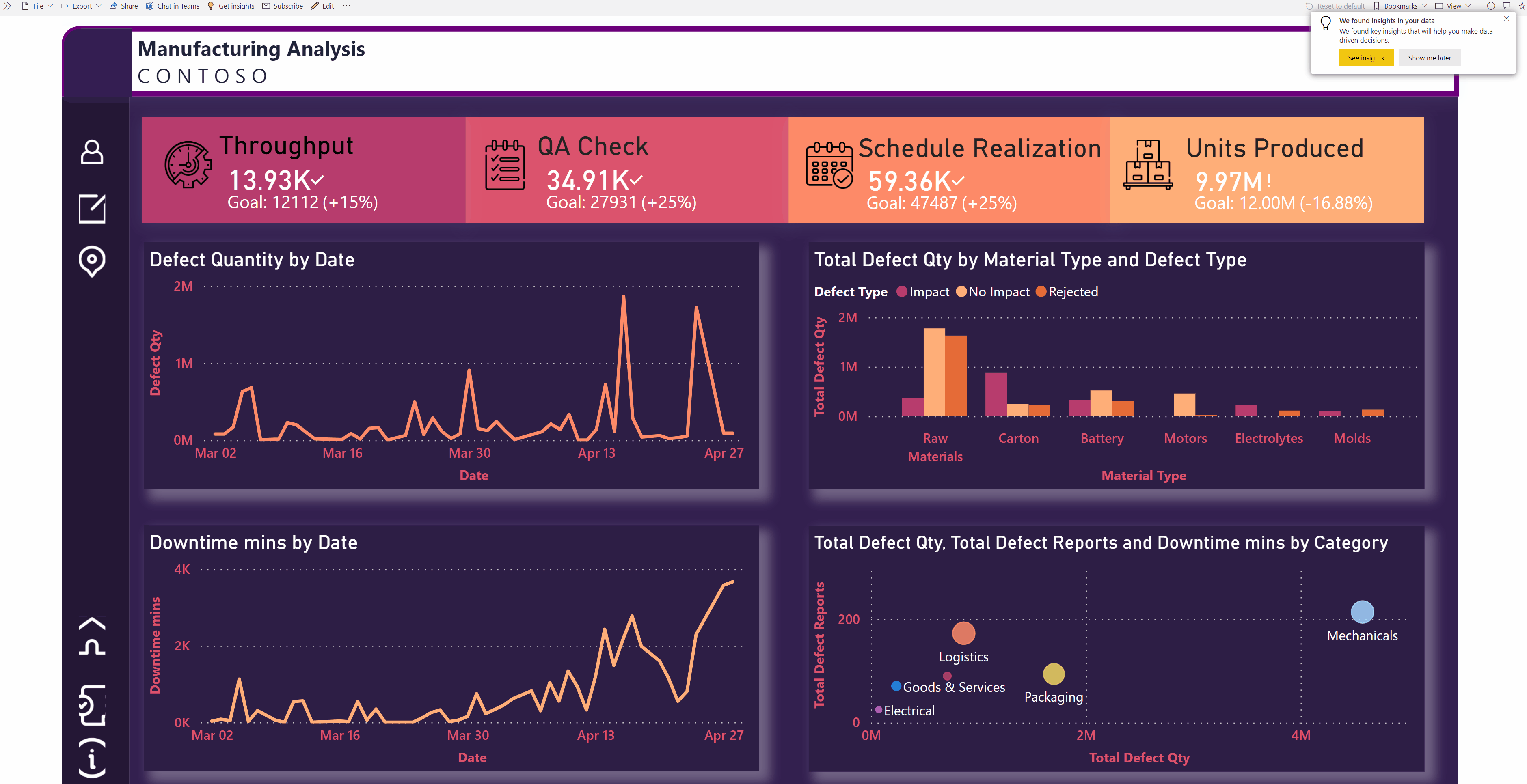Viewport: 1527px width, 784px height.
Task: Click the Chat in Teams icon
Action: coord(150,6)
